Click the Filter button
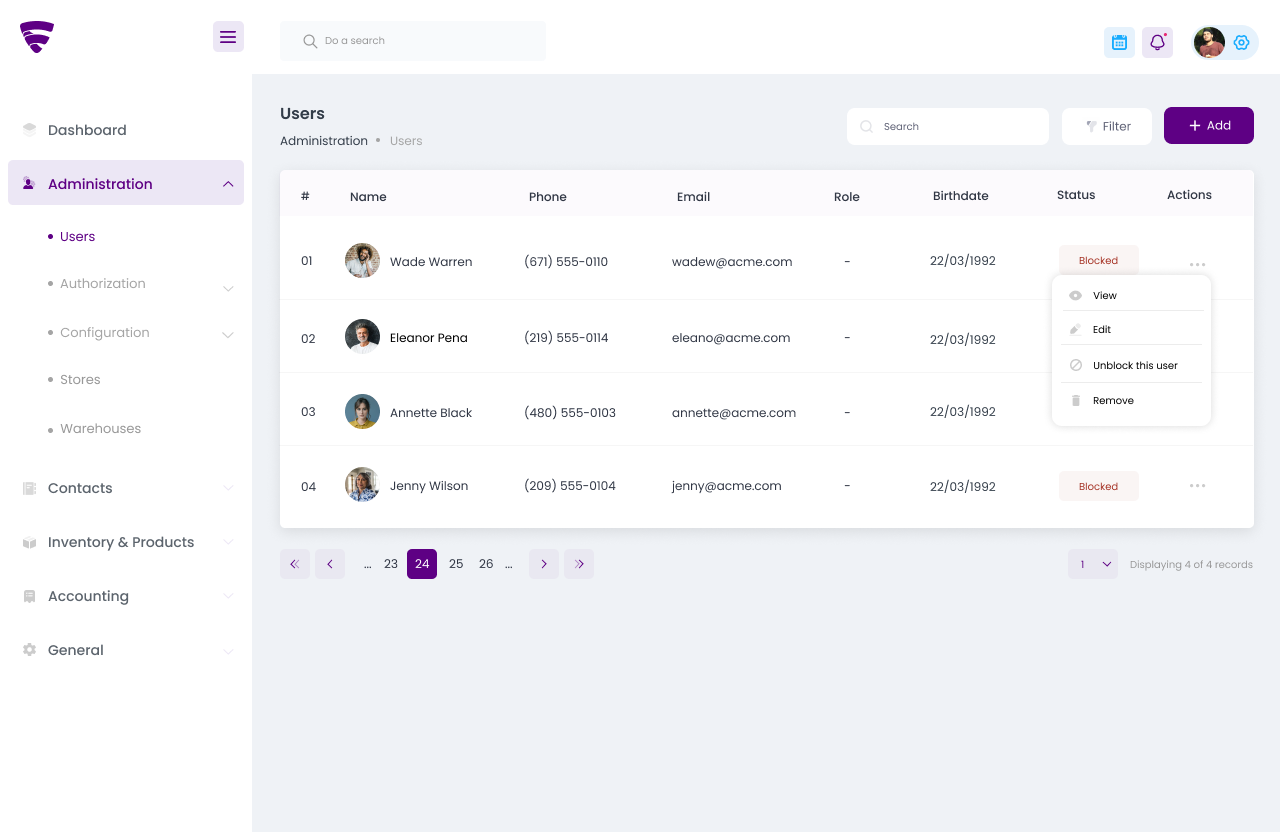The width and height of the screenshot is (1280, 832). 1107,126
